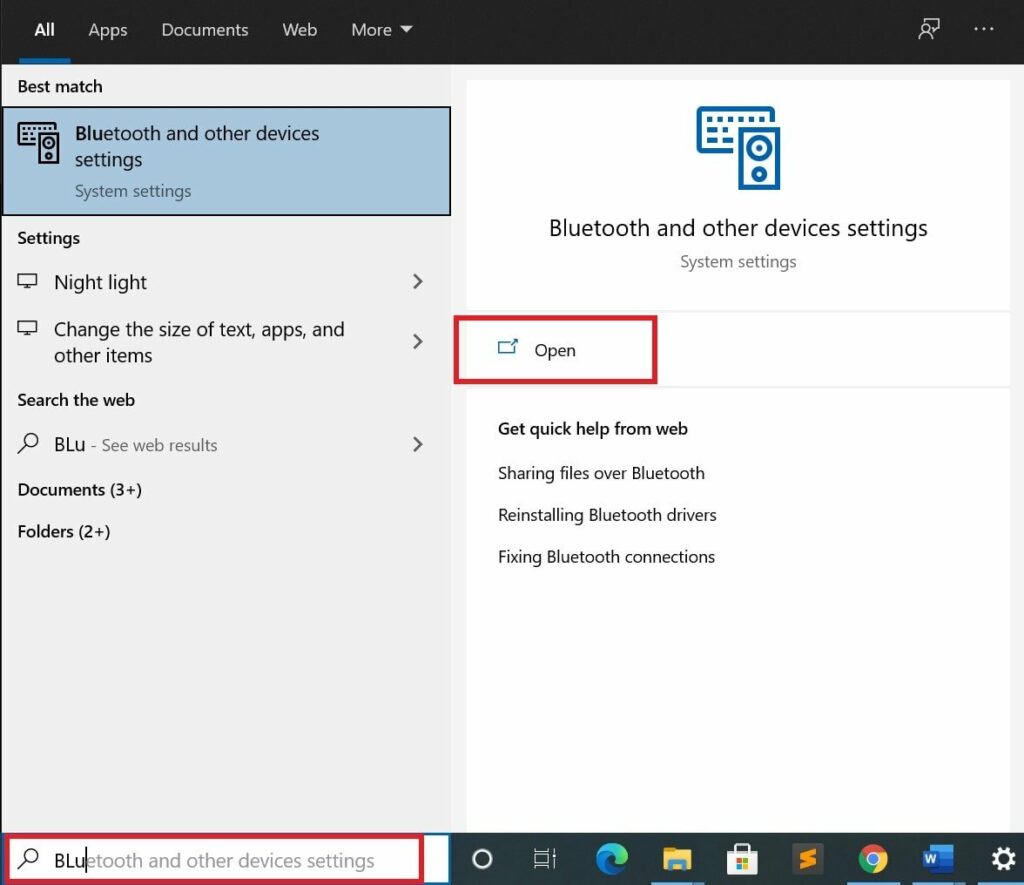
Task: Open Task View from the taskbar
Action: coord(545,859)
